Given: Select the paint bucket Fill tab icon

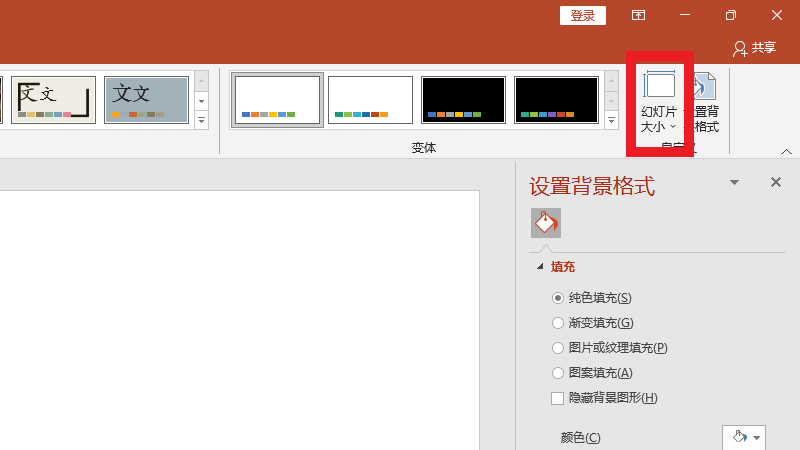Looking at the screenshot, I should point(545,223).
